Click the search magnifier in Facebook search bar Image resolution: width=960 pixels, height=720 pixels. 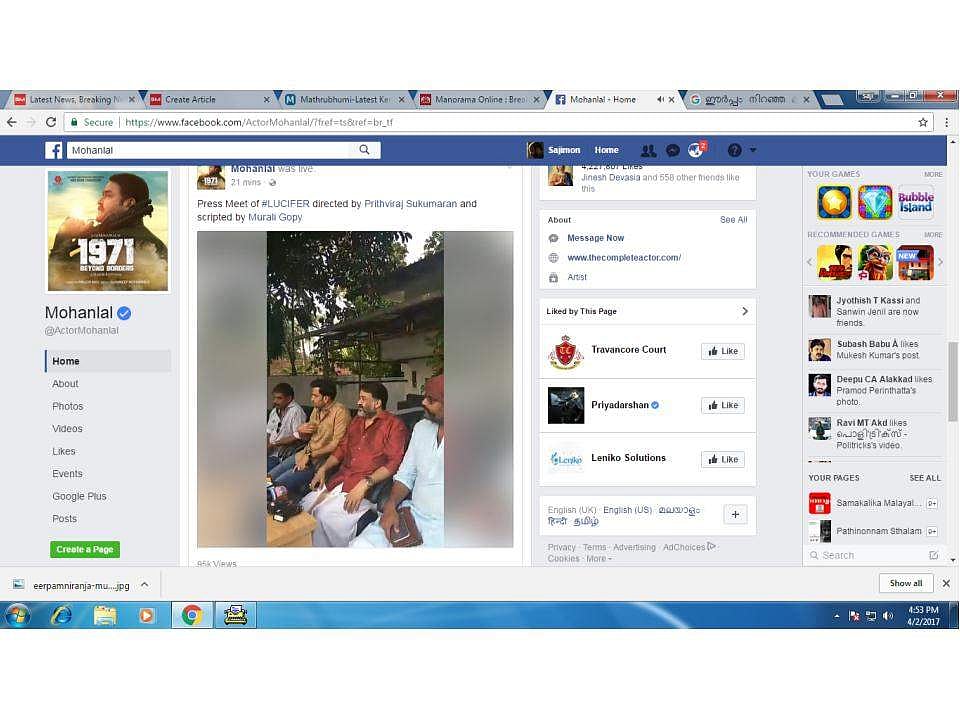(364, 150)
